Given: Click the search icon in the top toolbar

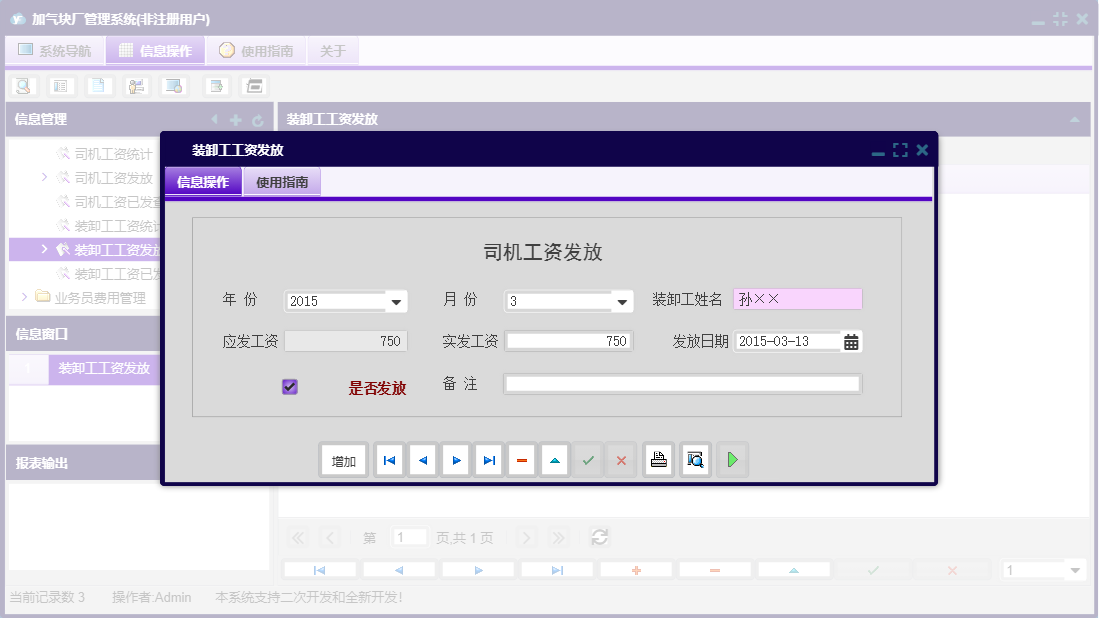Looking at the screenshot, I should pos(22,86).
